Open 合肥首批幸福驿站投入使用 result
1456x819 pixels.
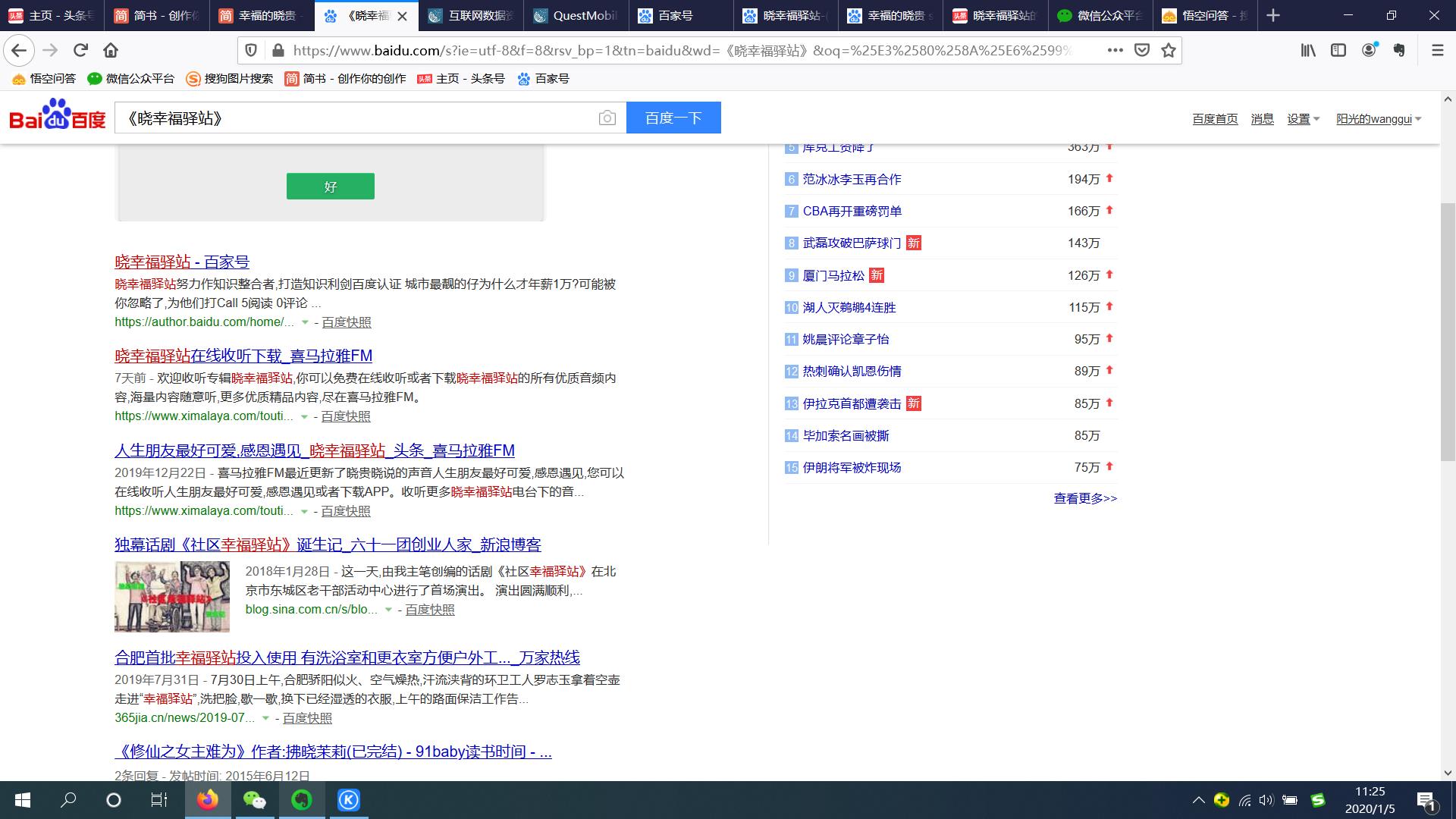tap(347, 658)
